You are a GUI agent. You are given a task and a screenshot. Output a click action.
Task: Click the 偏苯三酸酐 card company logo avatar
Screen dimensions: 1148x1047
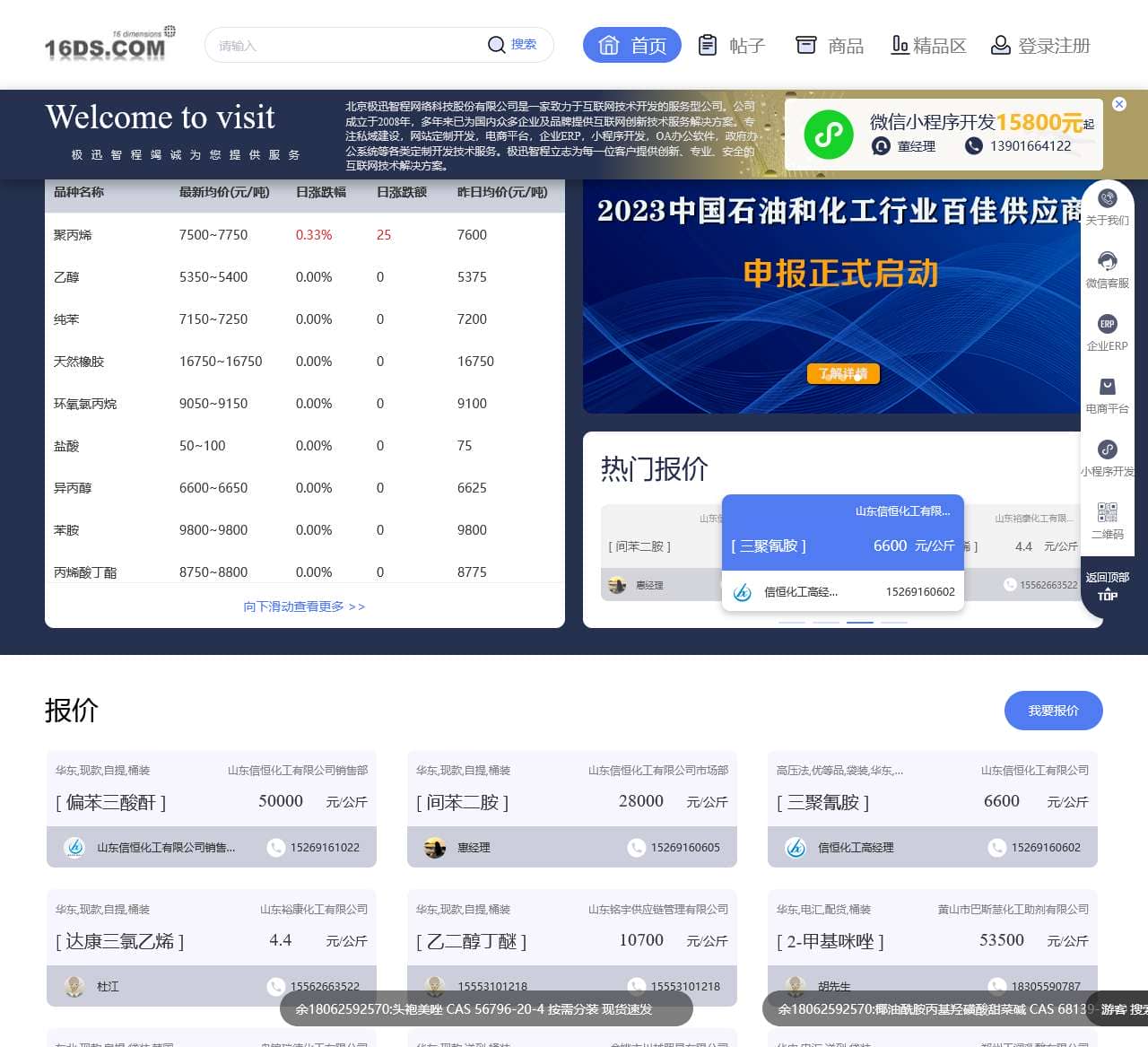point(75,847)
